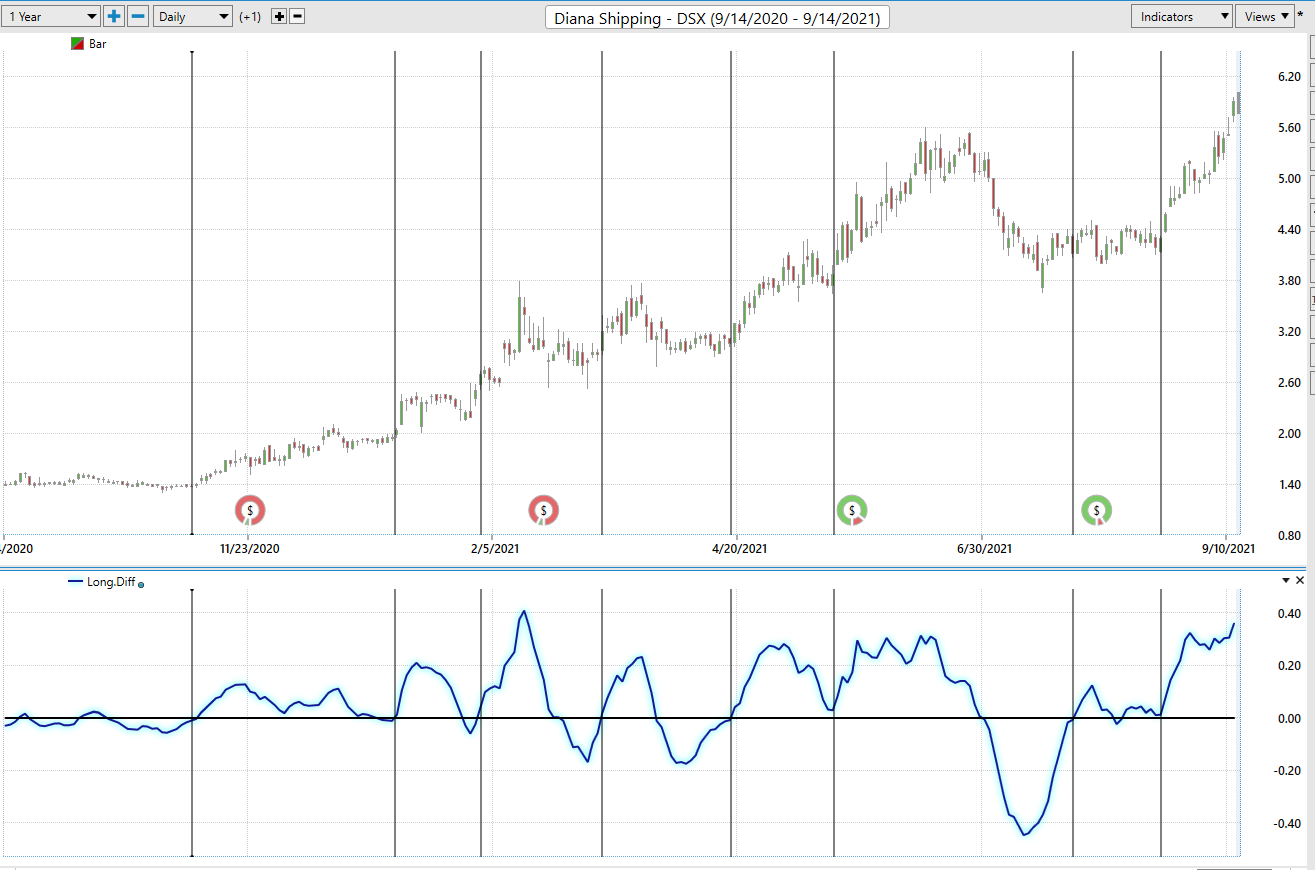Click the 4.40 price axis label
Screen dimensions: 1315x870
pos(1289,230)
